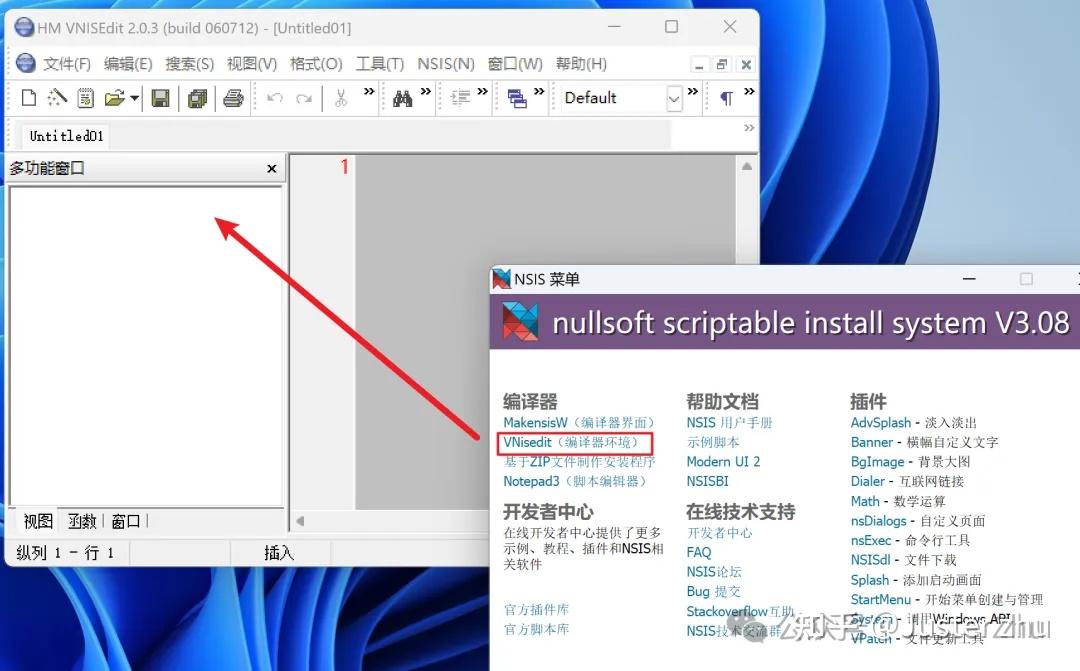Viewport: 1080px width, 671px height.
Task: Click the horizontal scrollbar left arrow
Action: pyautogui.click(x=300, y=521)
